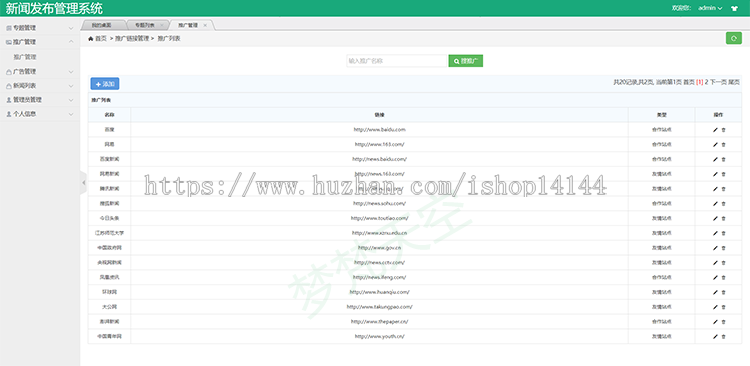
Task: Click the blue 添加 button
Action: (x=105, y=84)
